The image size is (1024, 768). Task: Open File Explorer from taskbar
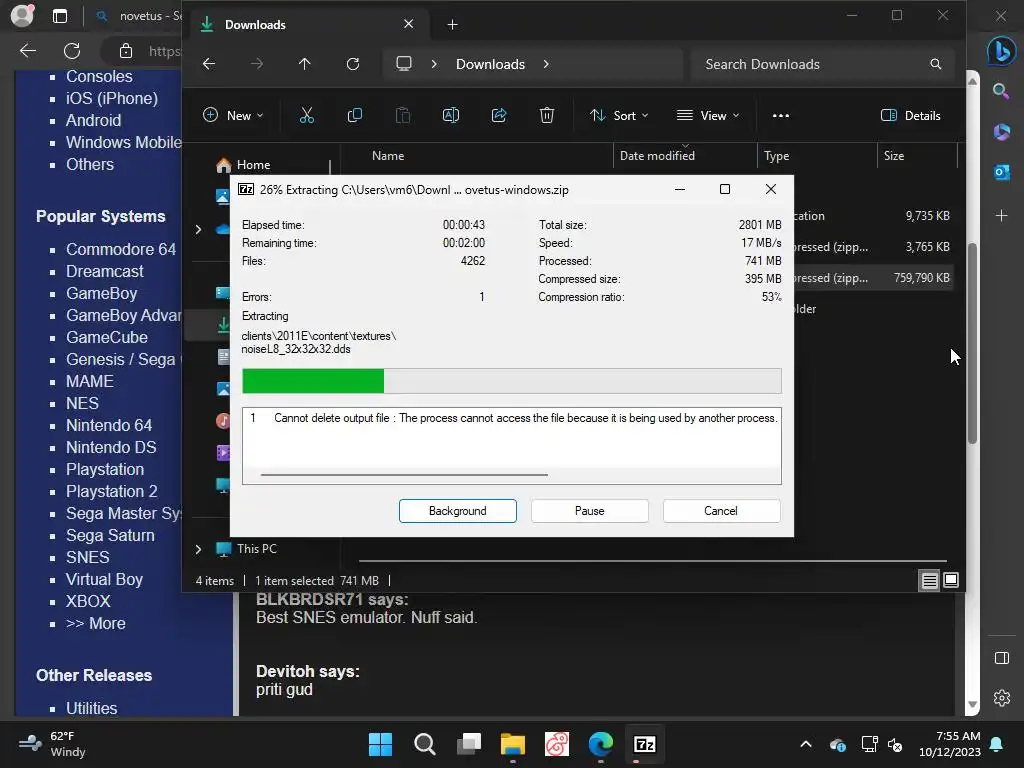(x=513, y=744)
